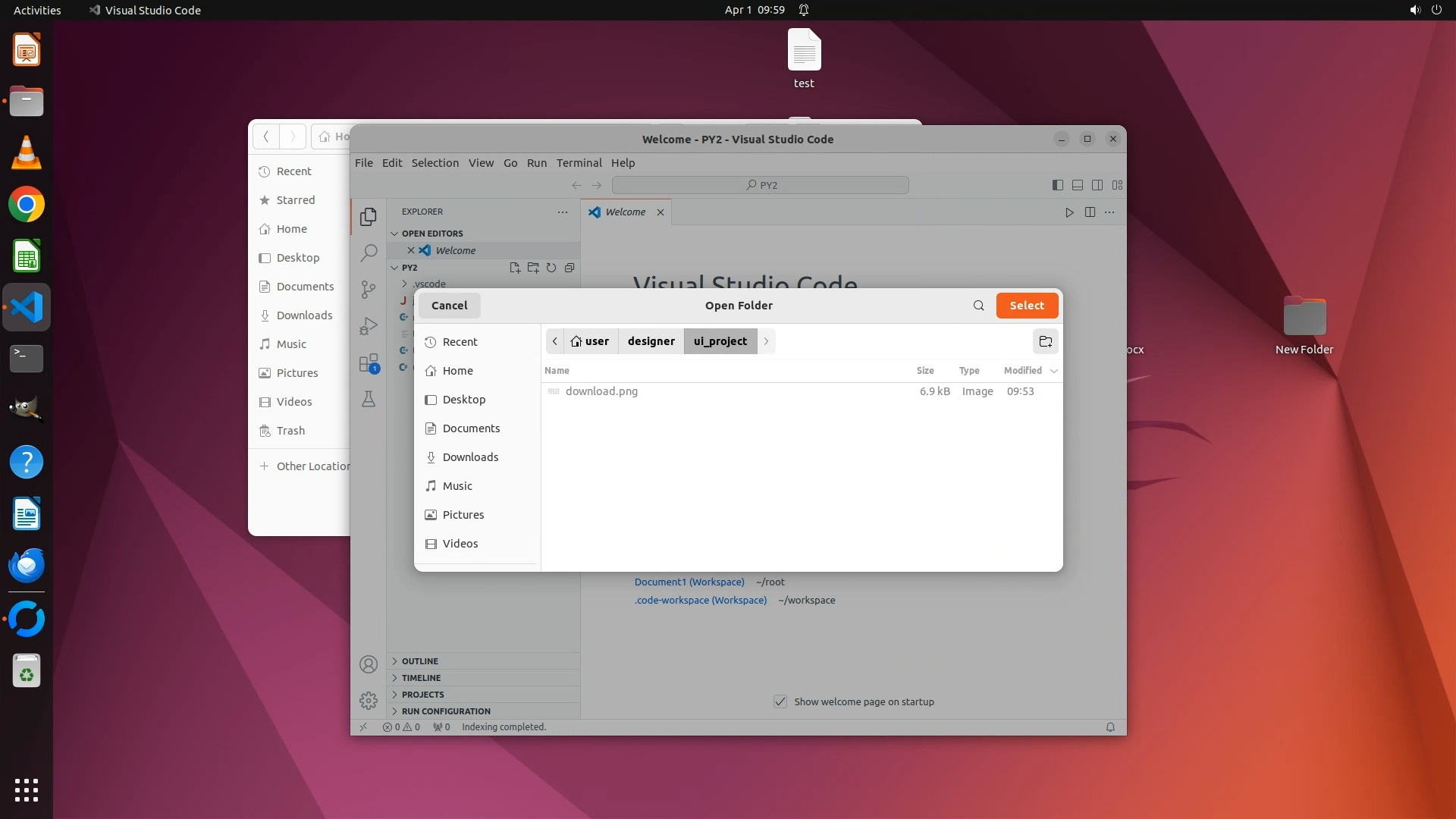Select the download.png file row
The width and height of the screenshot is (1456, 819).
pos(601,391)
